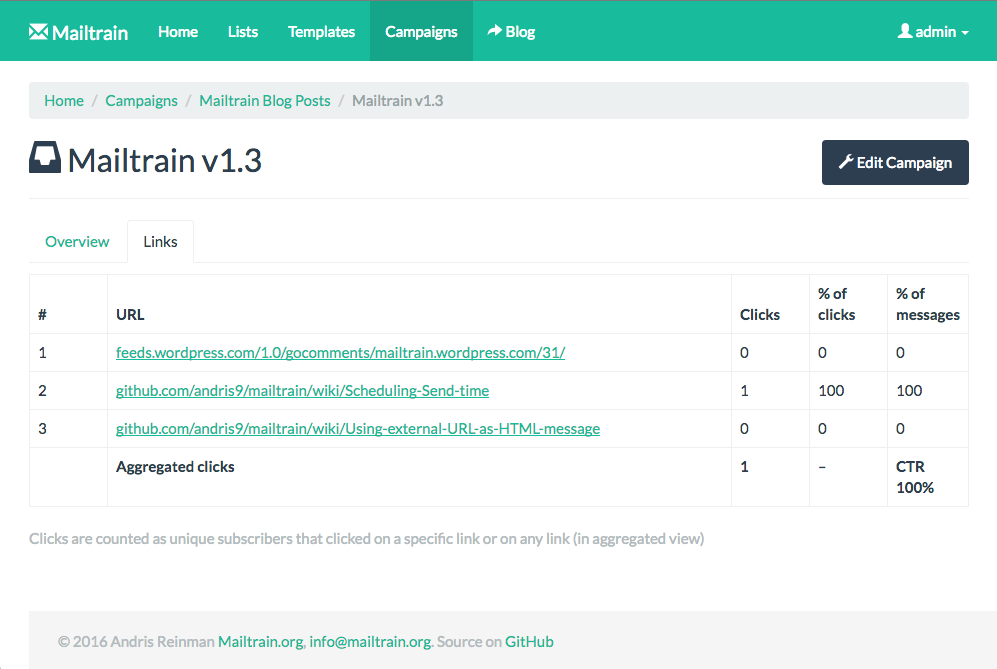Viewport: 997px width, 669px height.
Task: Select the Links tab
Action: pyautogui.click(x=160, y=242)
